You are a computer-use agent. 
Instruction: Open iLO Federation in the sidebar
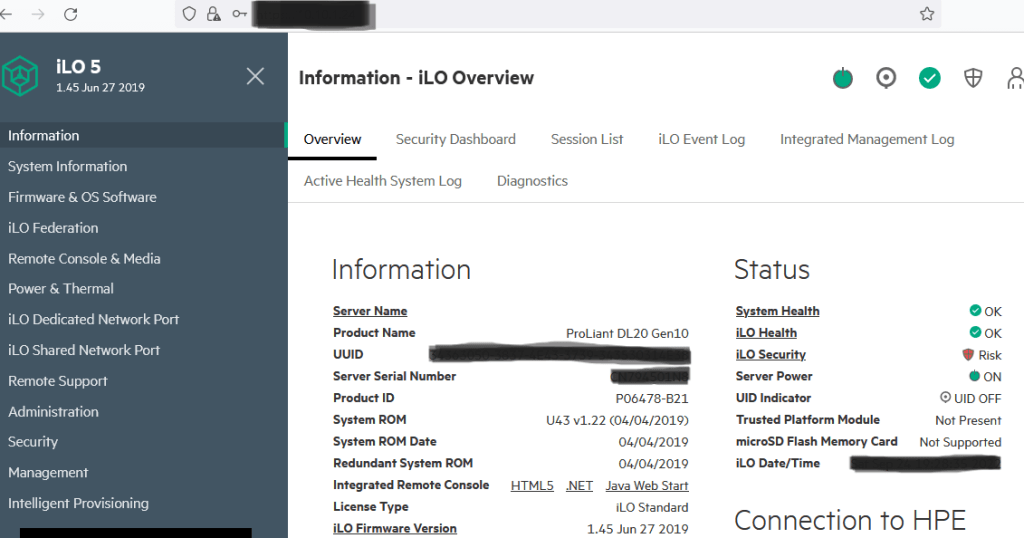point(53,228)
